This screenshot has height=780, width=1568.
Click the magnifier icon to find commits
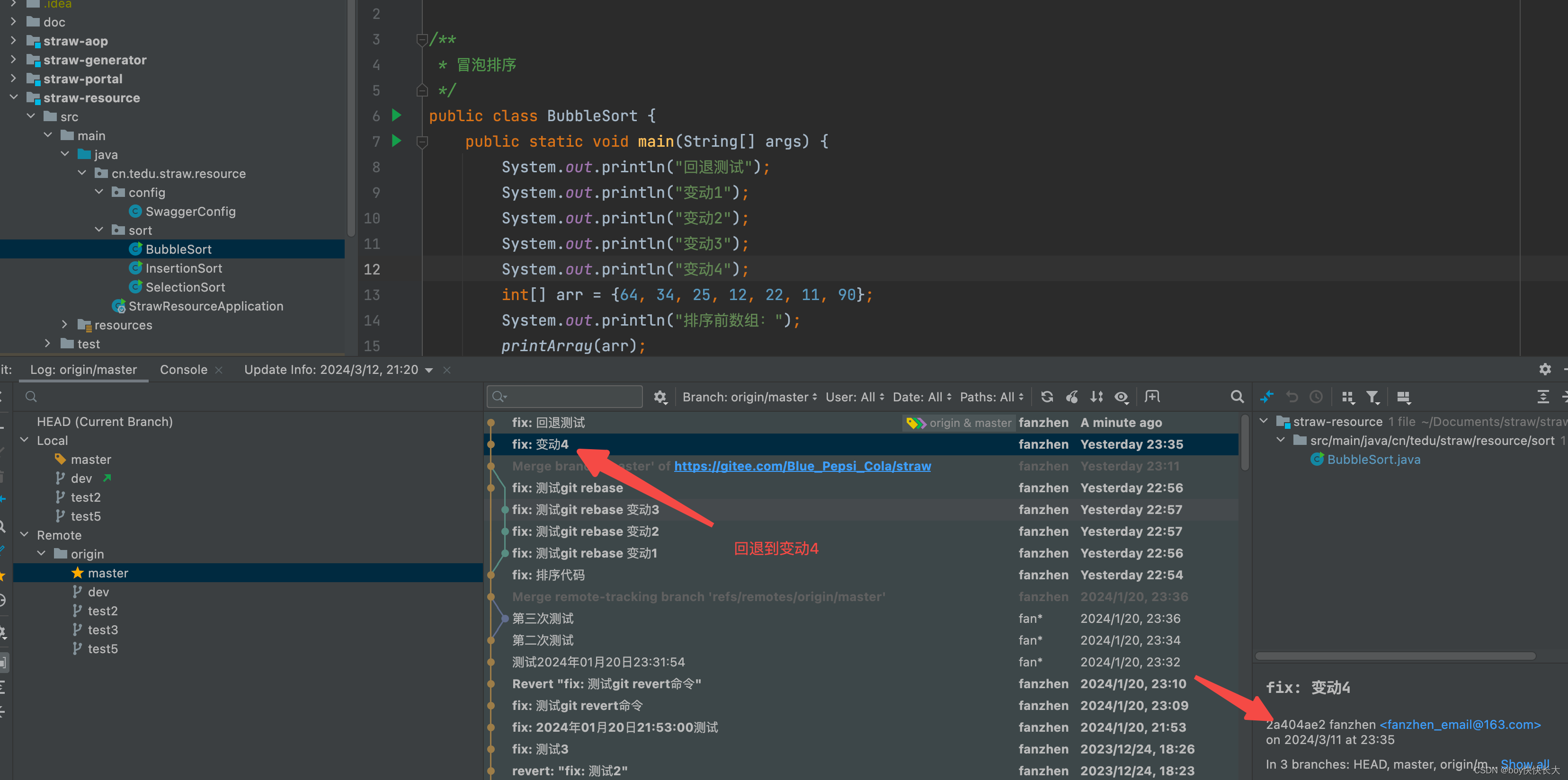coord(1237,397)
